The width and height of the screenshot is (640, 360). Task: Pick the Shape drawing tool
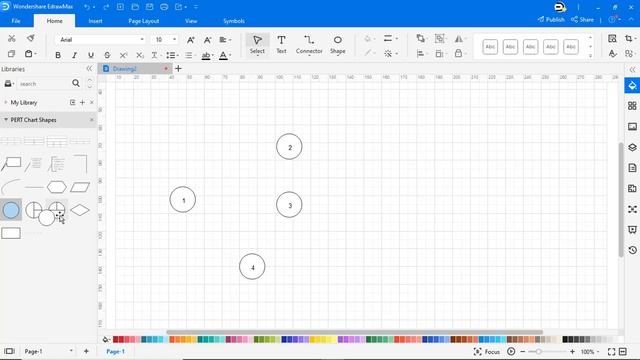(x=338, y=44)
